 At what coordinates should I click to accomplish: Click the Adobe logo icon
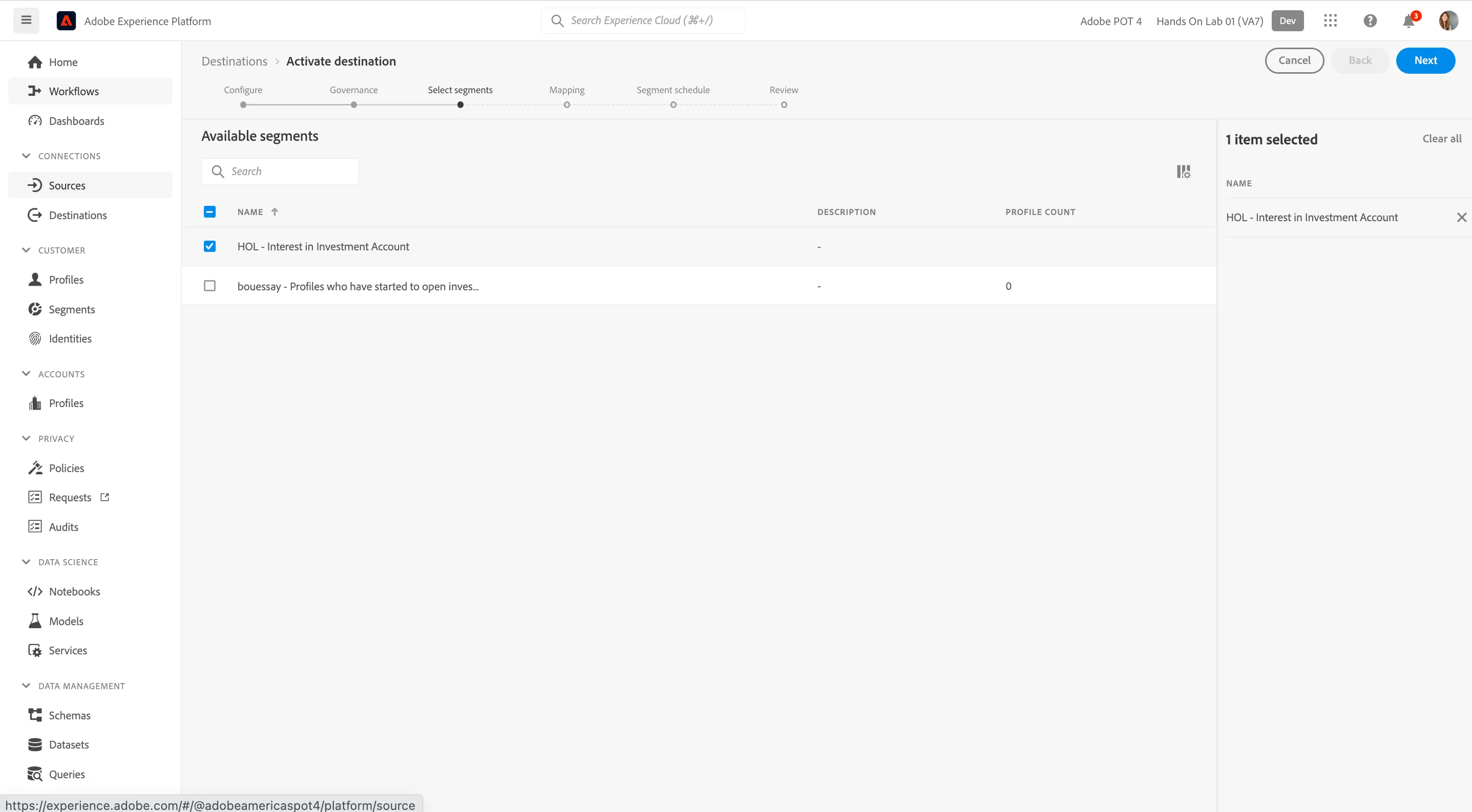click(66, 20)
